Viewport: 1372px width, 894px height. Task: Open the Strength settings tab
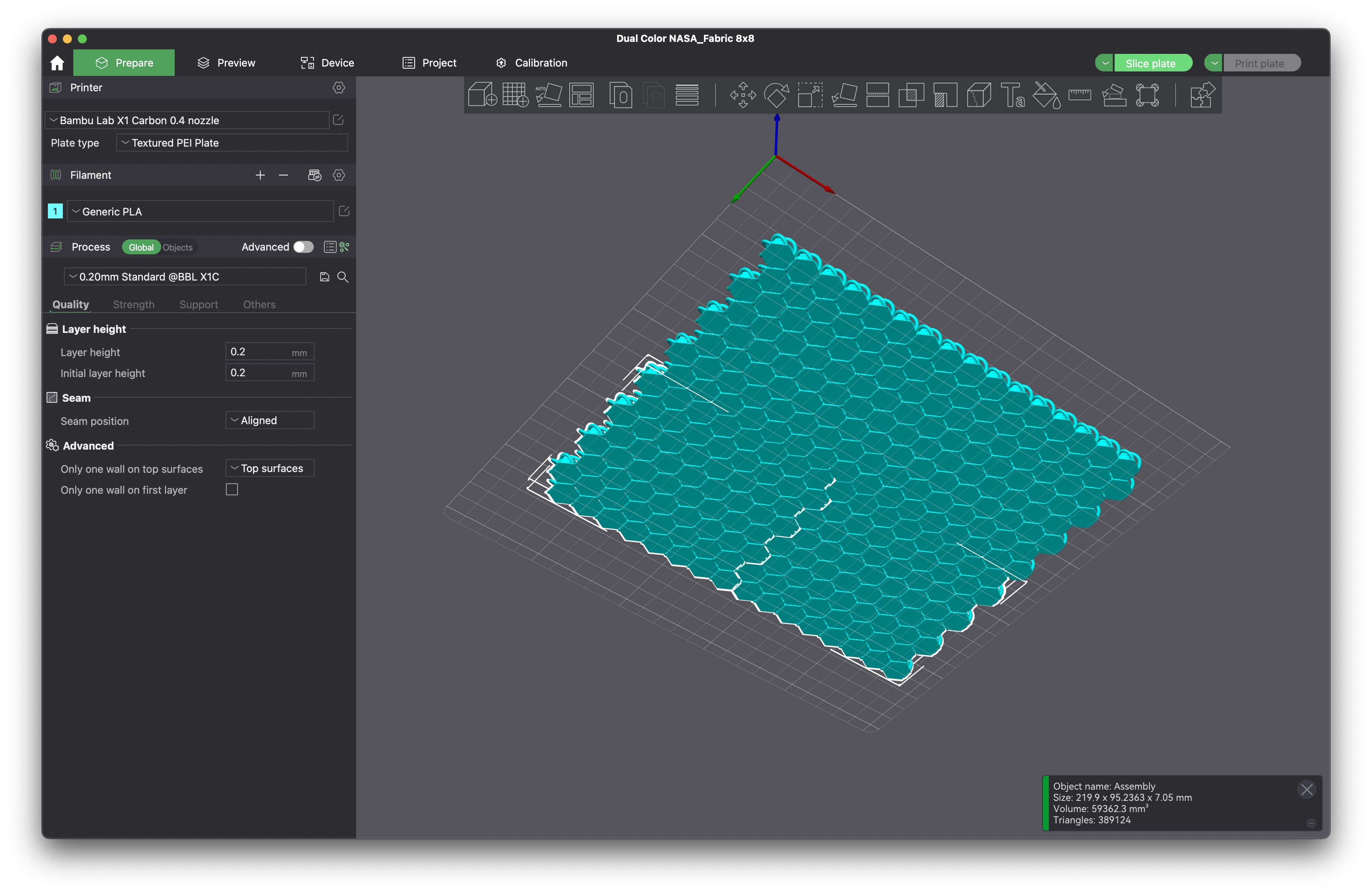click(x=134, y=304)
